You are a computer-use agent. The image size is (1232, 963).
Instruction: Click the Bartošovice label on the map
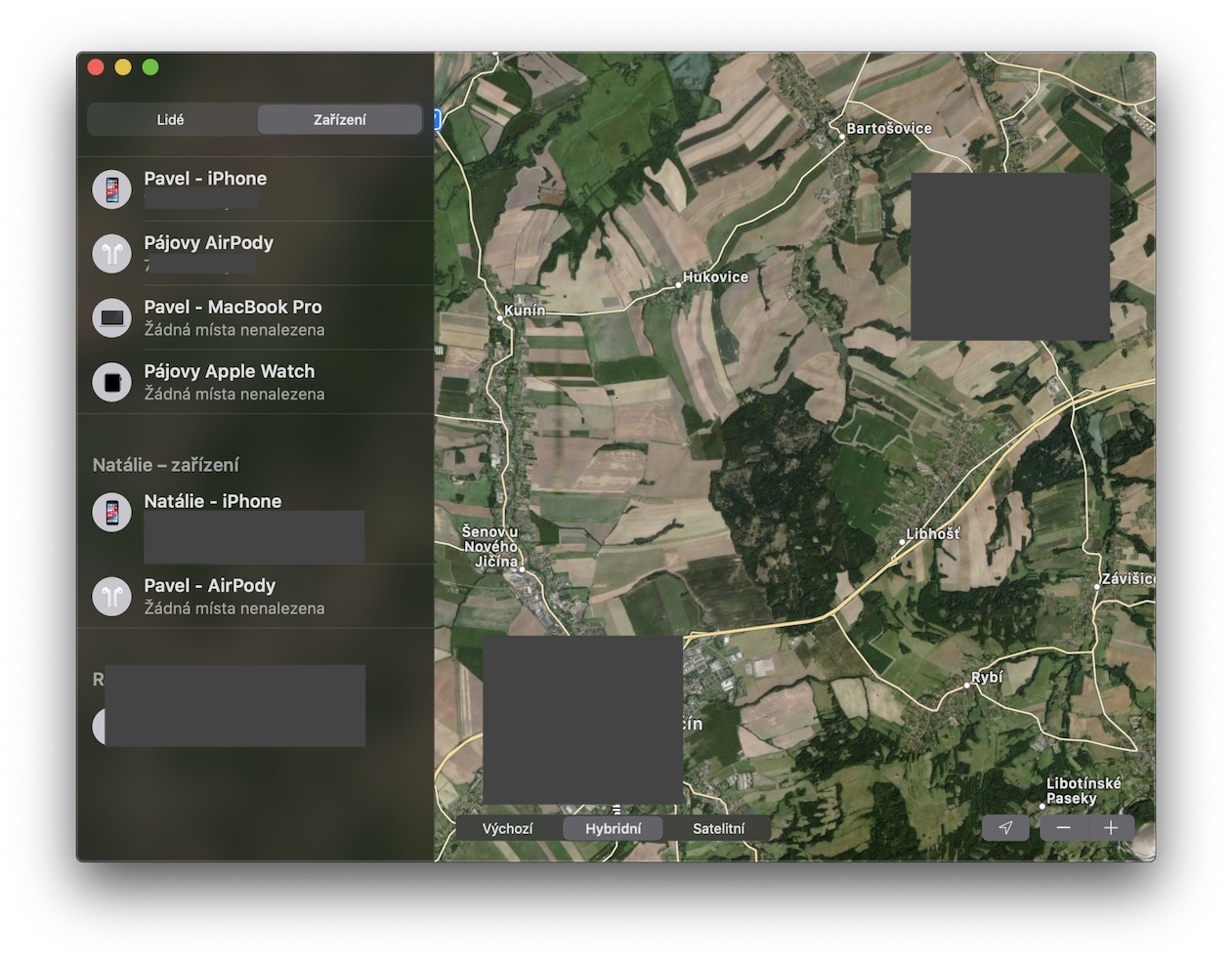click(x=889, y=128)
